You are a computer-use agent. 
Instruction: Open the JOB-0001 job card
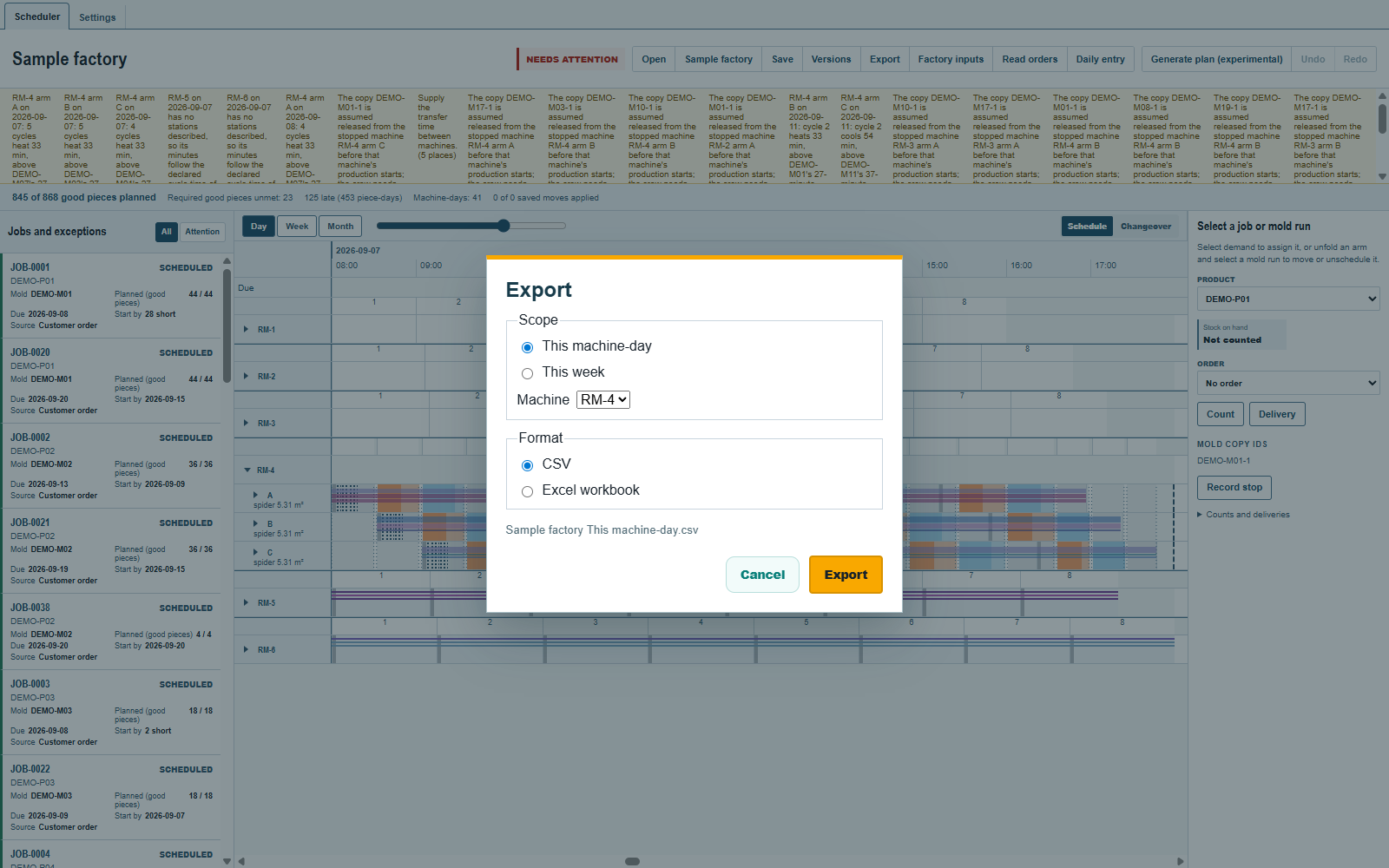(111, 296)
